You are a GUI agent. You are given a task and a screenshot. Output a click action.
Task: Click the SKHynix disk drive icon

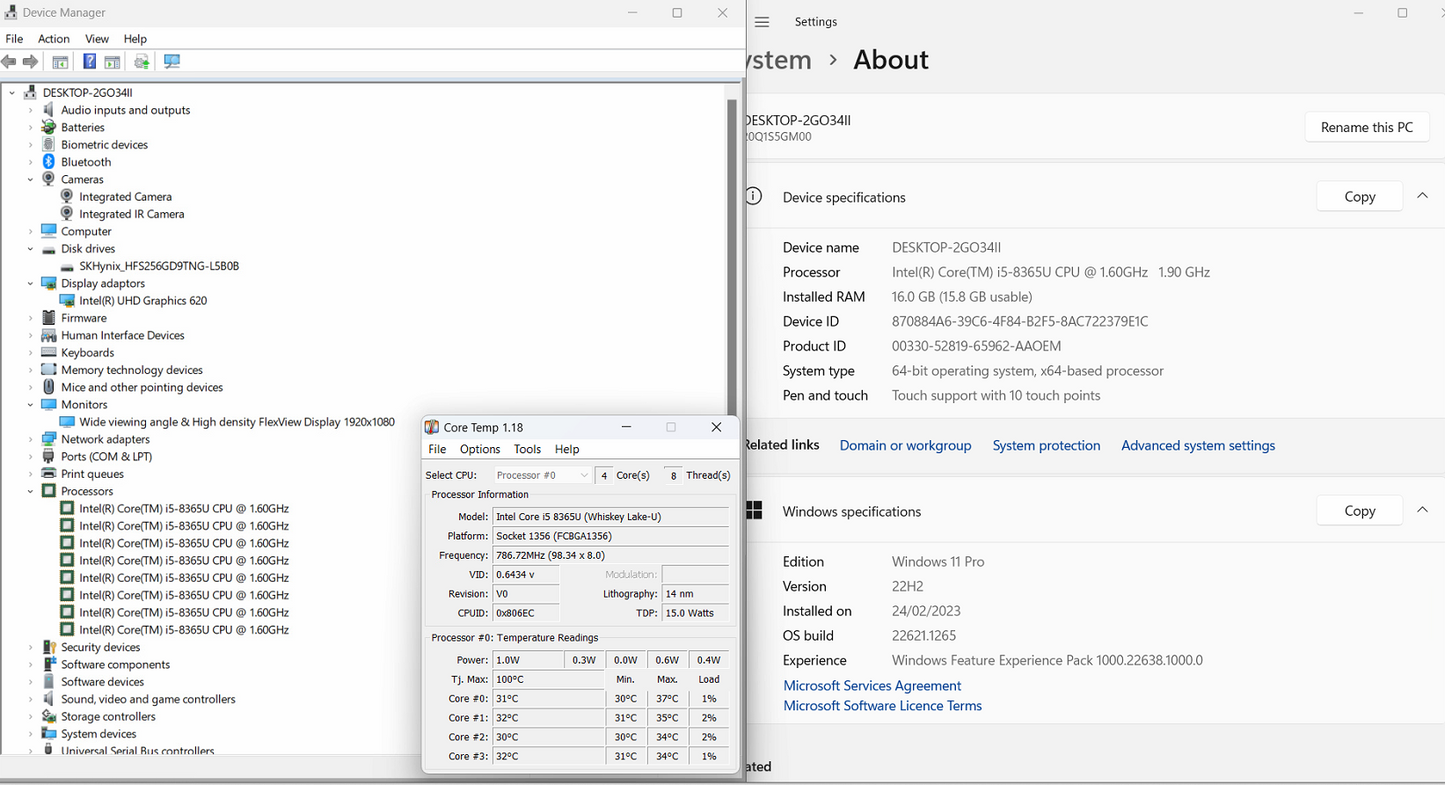(x=67, y=266)
